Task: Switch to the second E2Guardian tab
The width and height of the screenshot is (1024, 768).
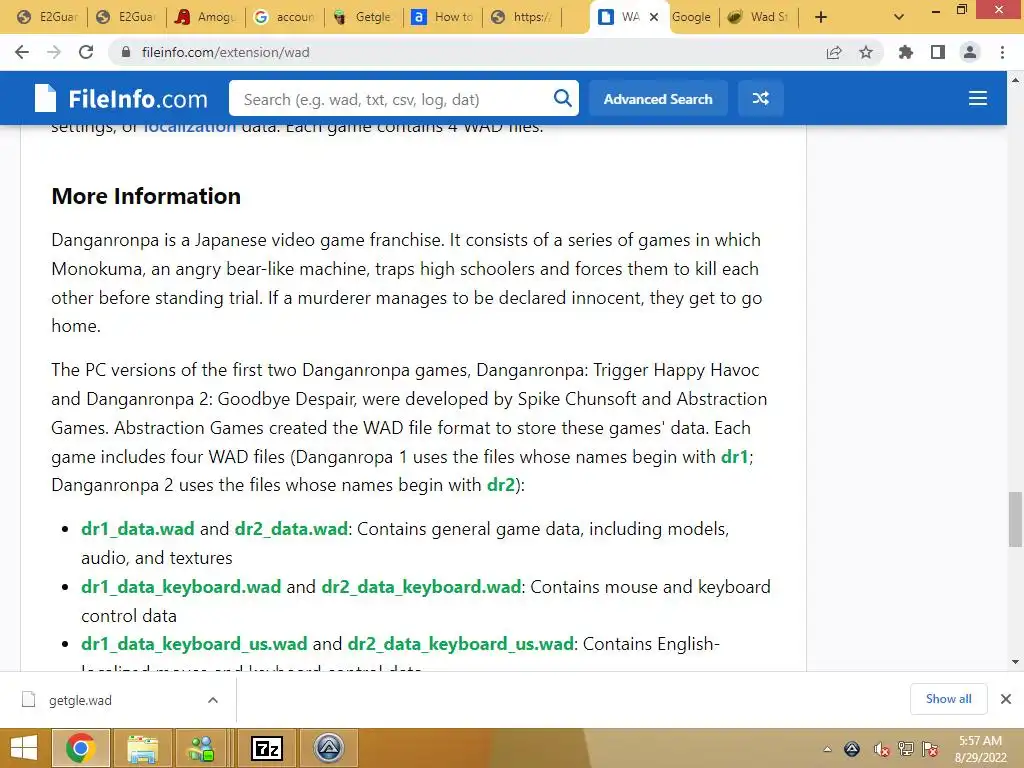Action: click(x=126, y=17)
